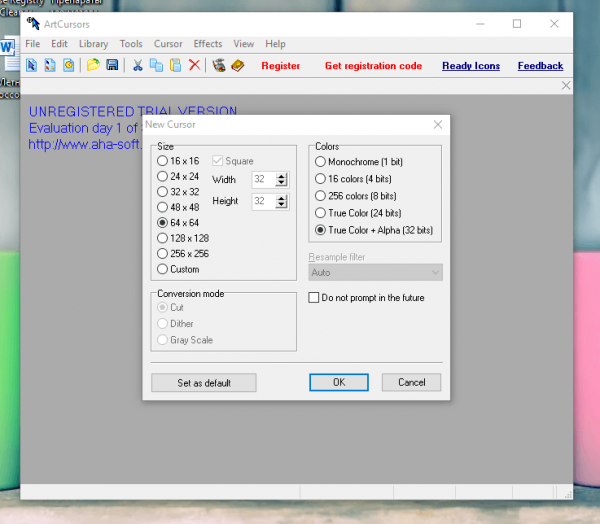Close the New Cursor dialog
This screenshot has height=524, width=600.
(x=438, y=124)
